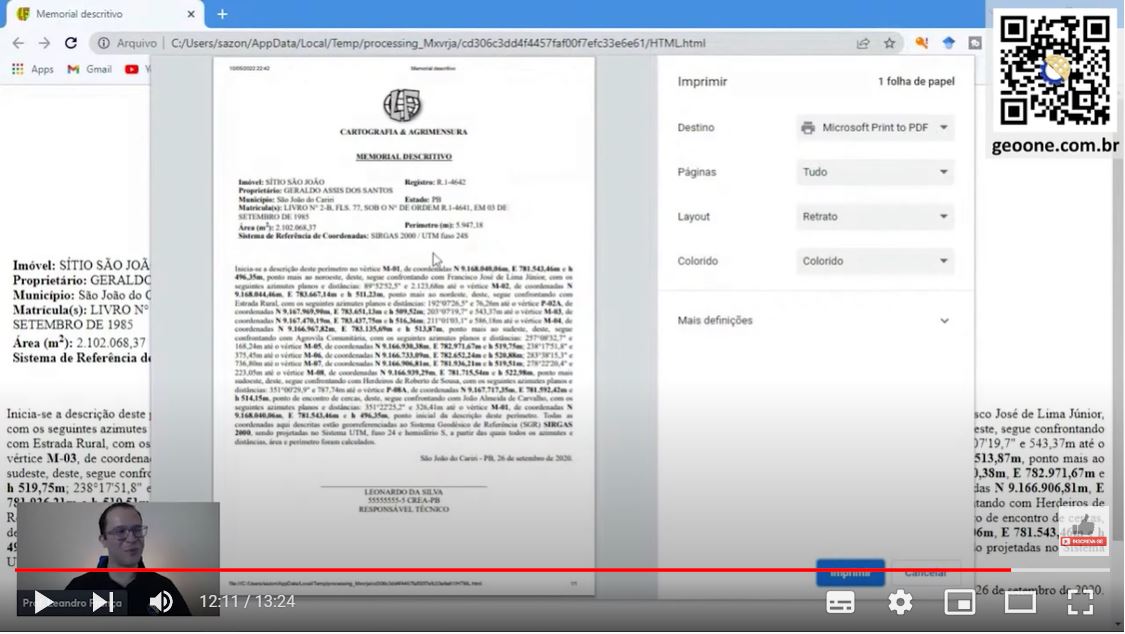Viewport: 1125px width, 634px height.
Task: Toggle theater mode
Action: (1020, 602)
